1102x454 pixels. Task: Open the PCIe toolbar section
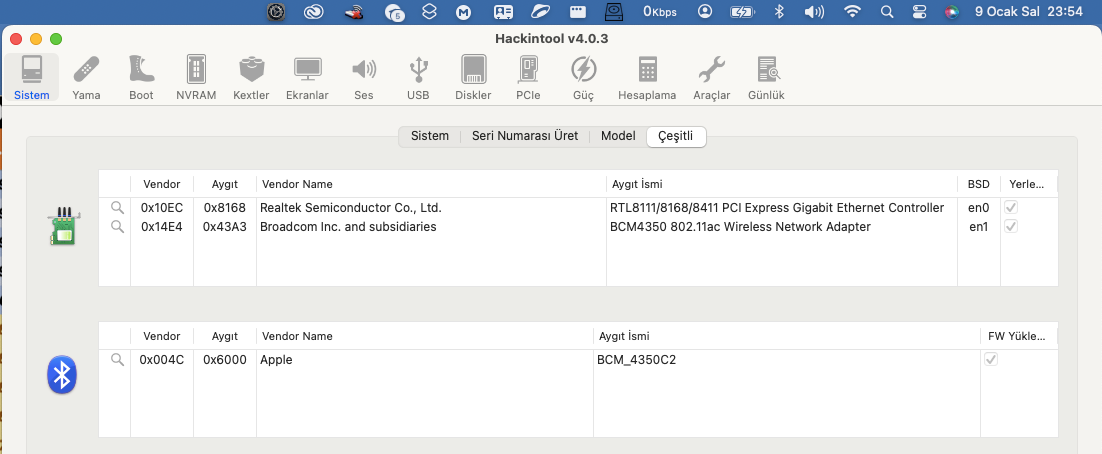click(528, 78)
